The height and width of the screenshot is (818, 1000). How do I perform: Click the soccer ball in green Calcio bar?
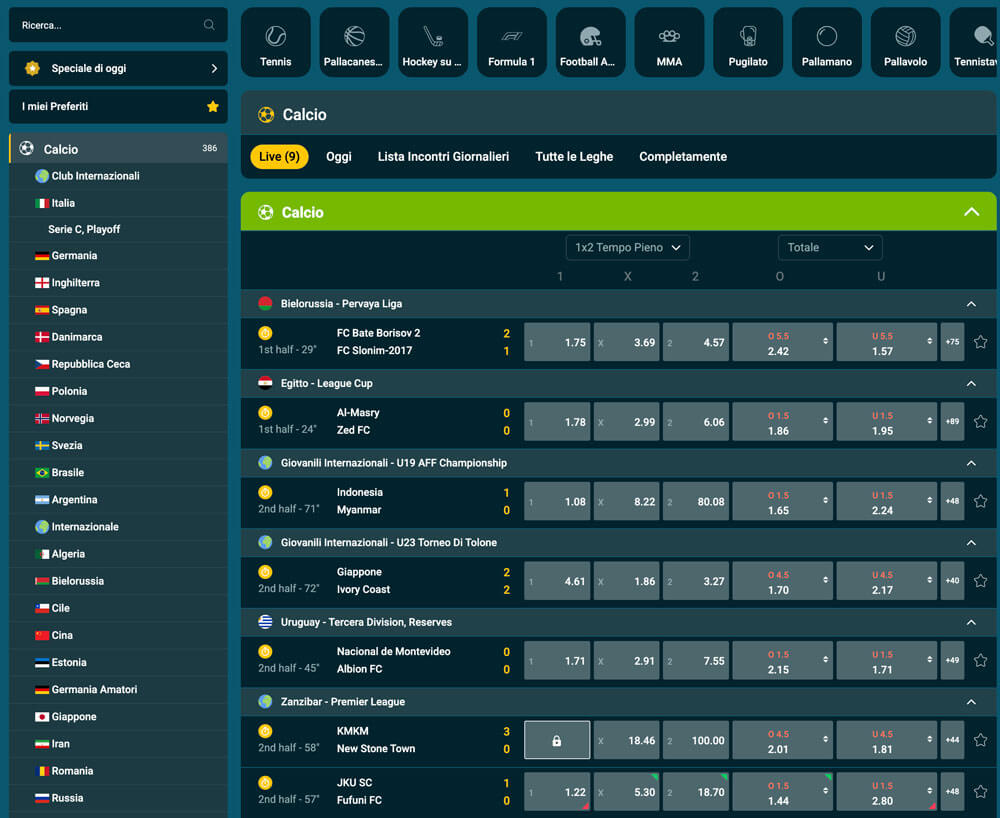[x=265, y=212]
